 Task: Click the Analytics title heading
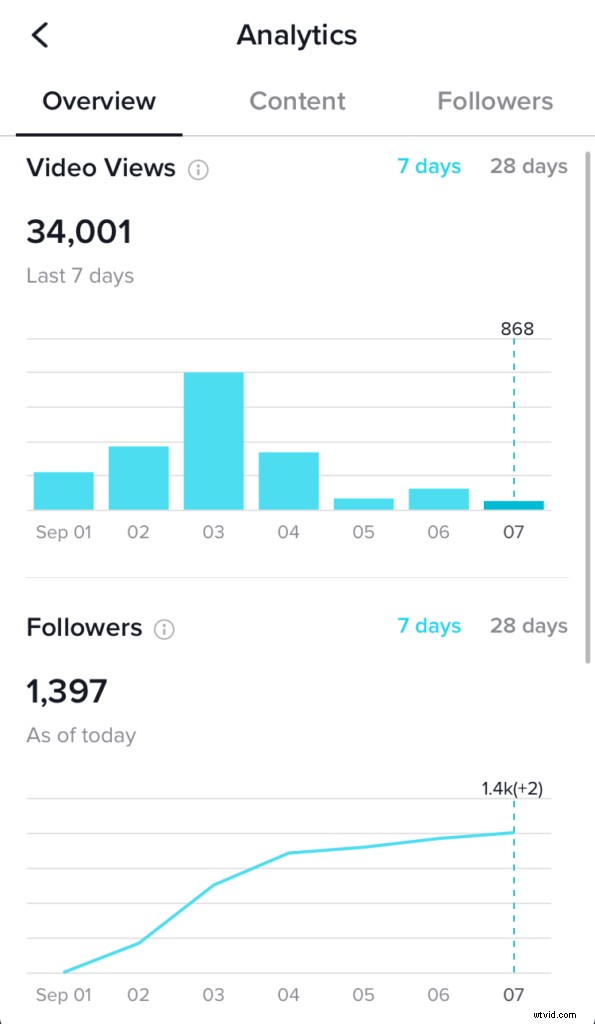297,35
